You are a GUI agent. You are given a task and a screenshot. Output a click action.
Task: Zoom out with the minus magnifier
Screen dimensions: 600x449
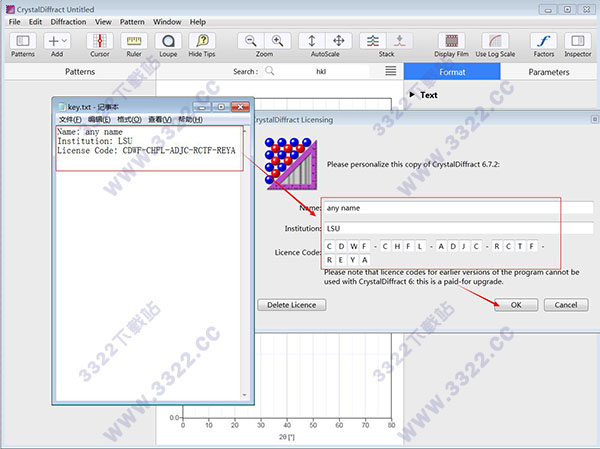click(251, 41)
